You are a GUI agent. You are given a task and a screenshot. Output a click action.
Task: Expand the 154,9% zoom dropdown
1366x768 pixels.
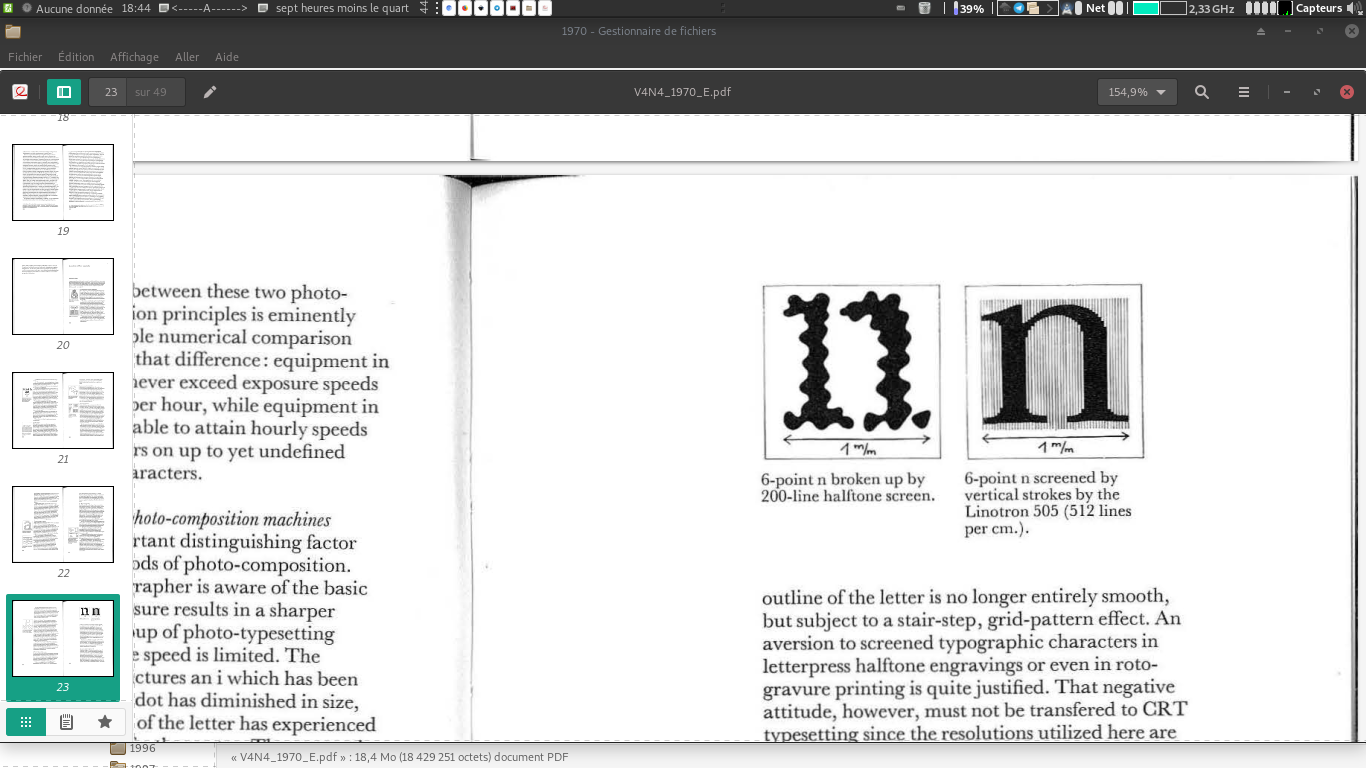(x=1137, y=92)
